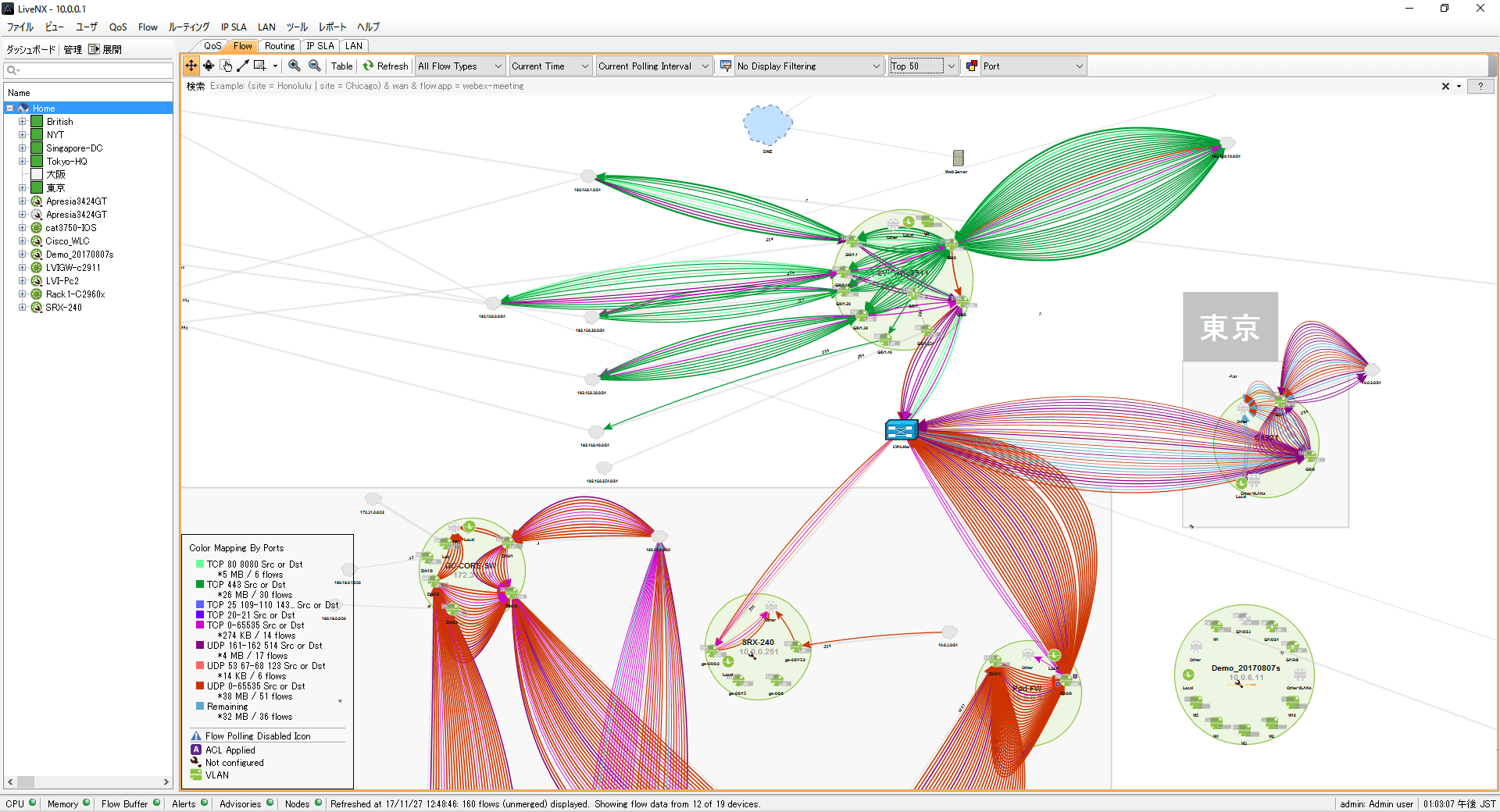Switch to the IP SLA tab
This screenshot has height=812, width=1500.
coord(320,46)
